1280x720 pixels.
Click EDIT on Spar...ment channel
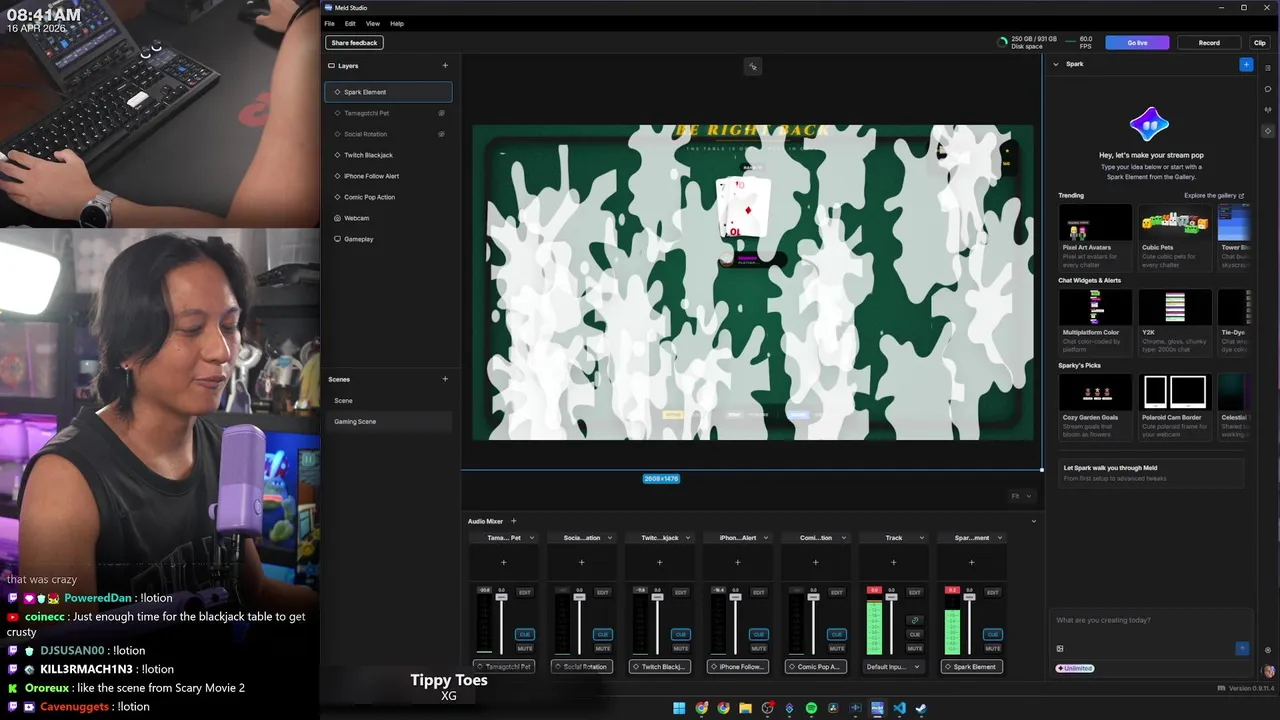click(x=993, y=592)
